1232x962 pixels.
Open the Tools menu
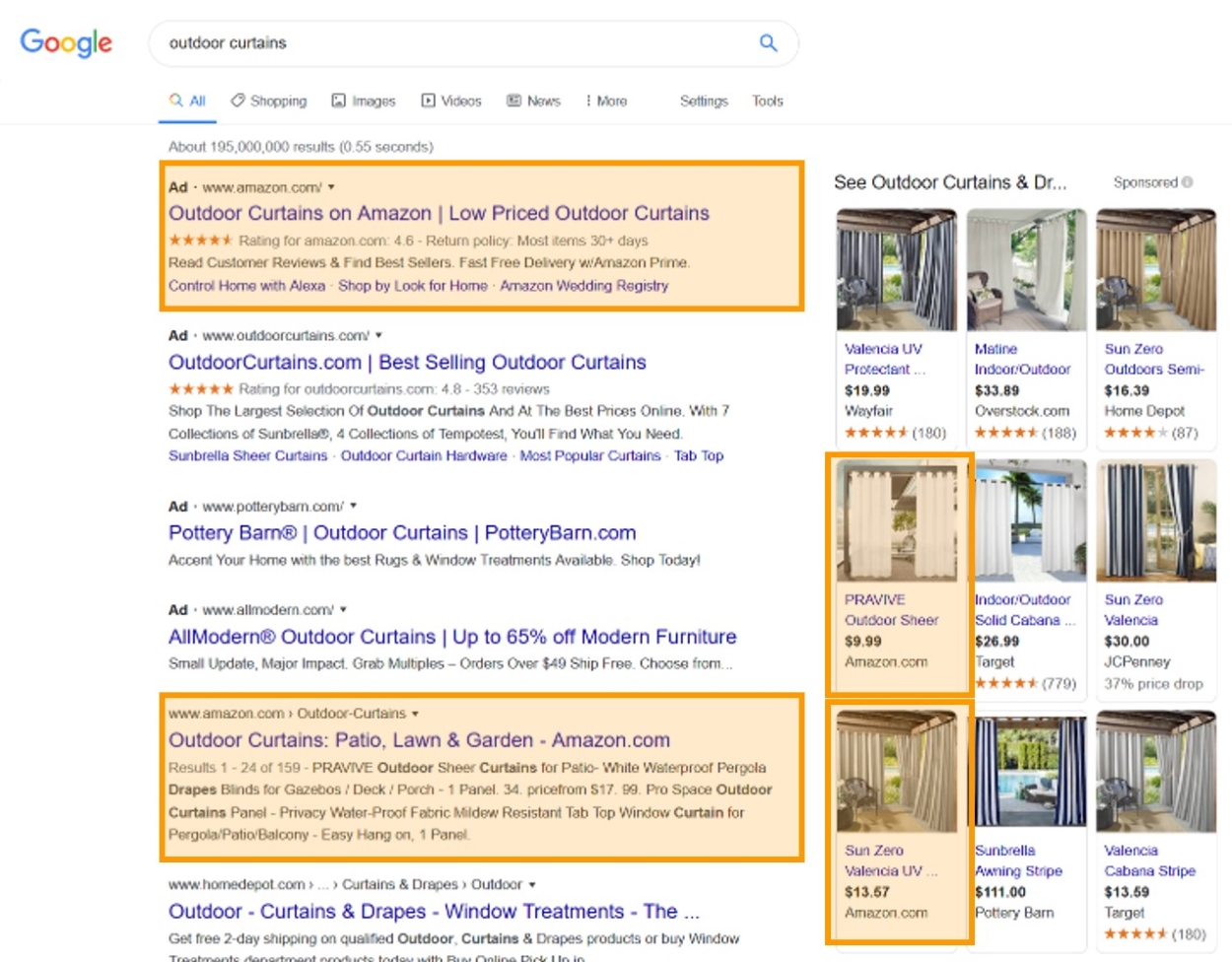coord(768,101)
